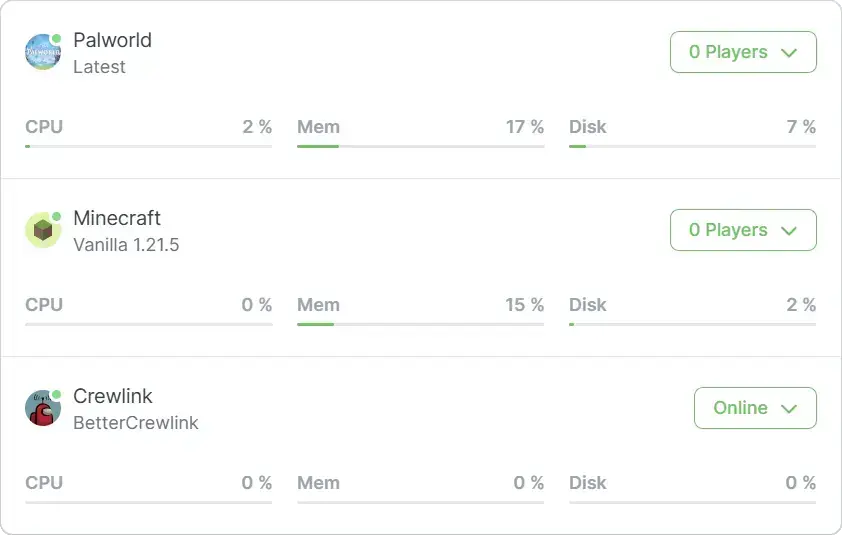Image resolution: width=842 pixels, height=535 pixels.
Task: Click Crewlink's green online status dot
Action: pyautogui.click(x=56, y=395)
